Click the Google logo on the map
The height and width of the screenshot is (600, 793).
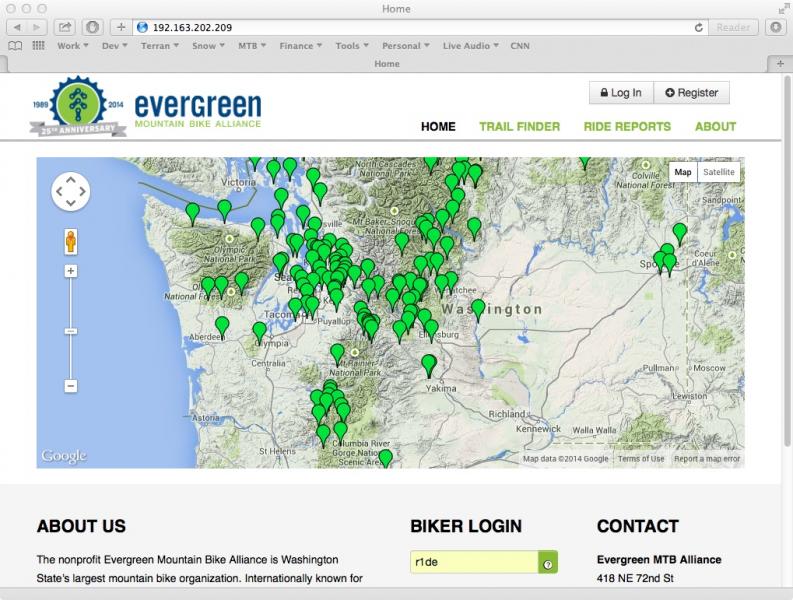click(x=64, y=456)
